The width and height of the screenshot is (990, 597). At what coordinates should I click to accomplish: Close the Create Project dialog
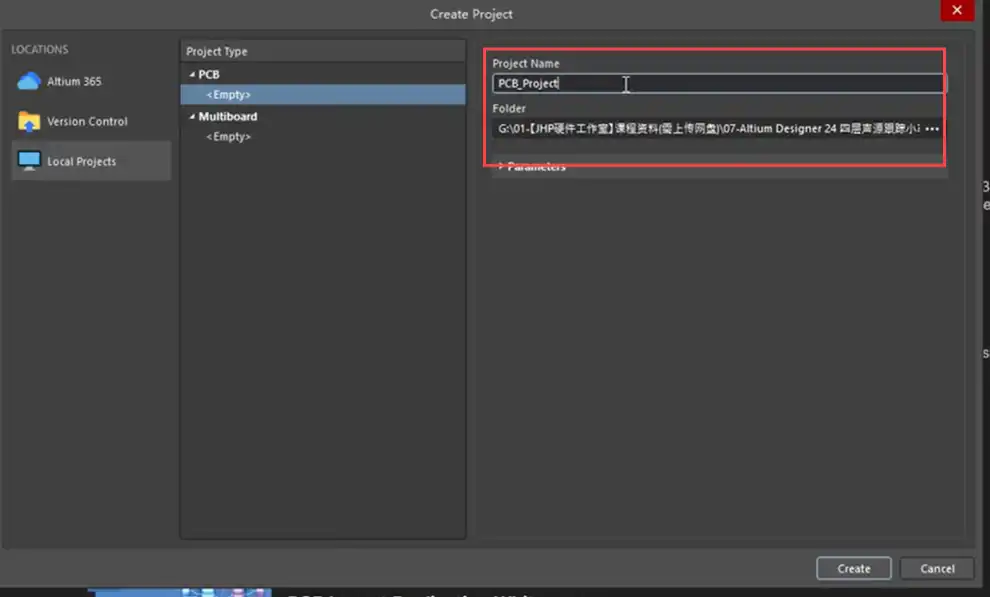pyautogui.click(x=957, y=11)
